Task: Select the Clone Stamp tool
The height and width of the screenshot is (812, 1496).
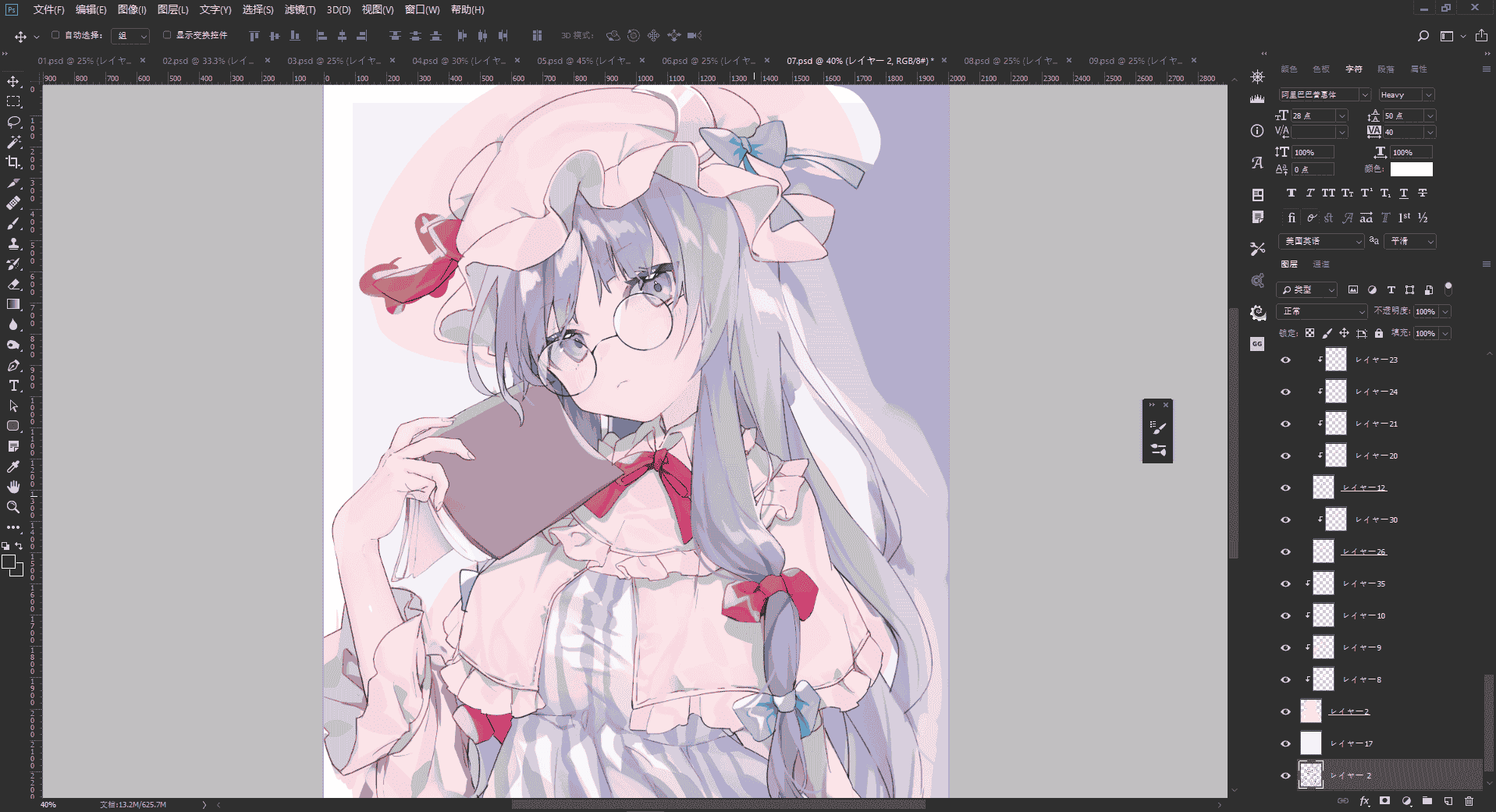Action: click(x=13, y=243)
